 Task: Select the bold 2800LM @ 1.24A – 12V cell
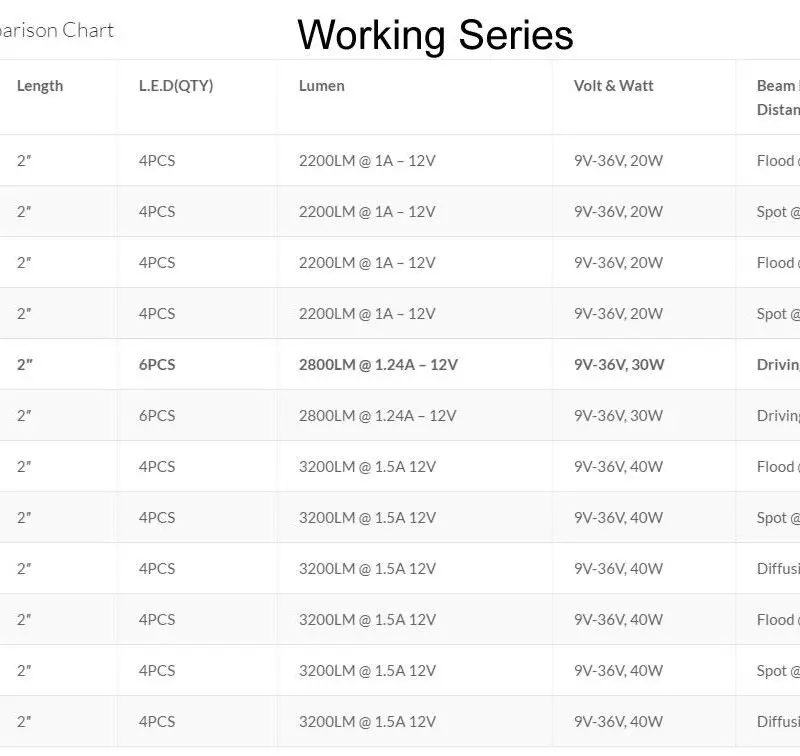tap(379, 365)
